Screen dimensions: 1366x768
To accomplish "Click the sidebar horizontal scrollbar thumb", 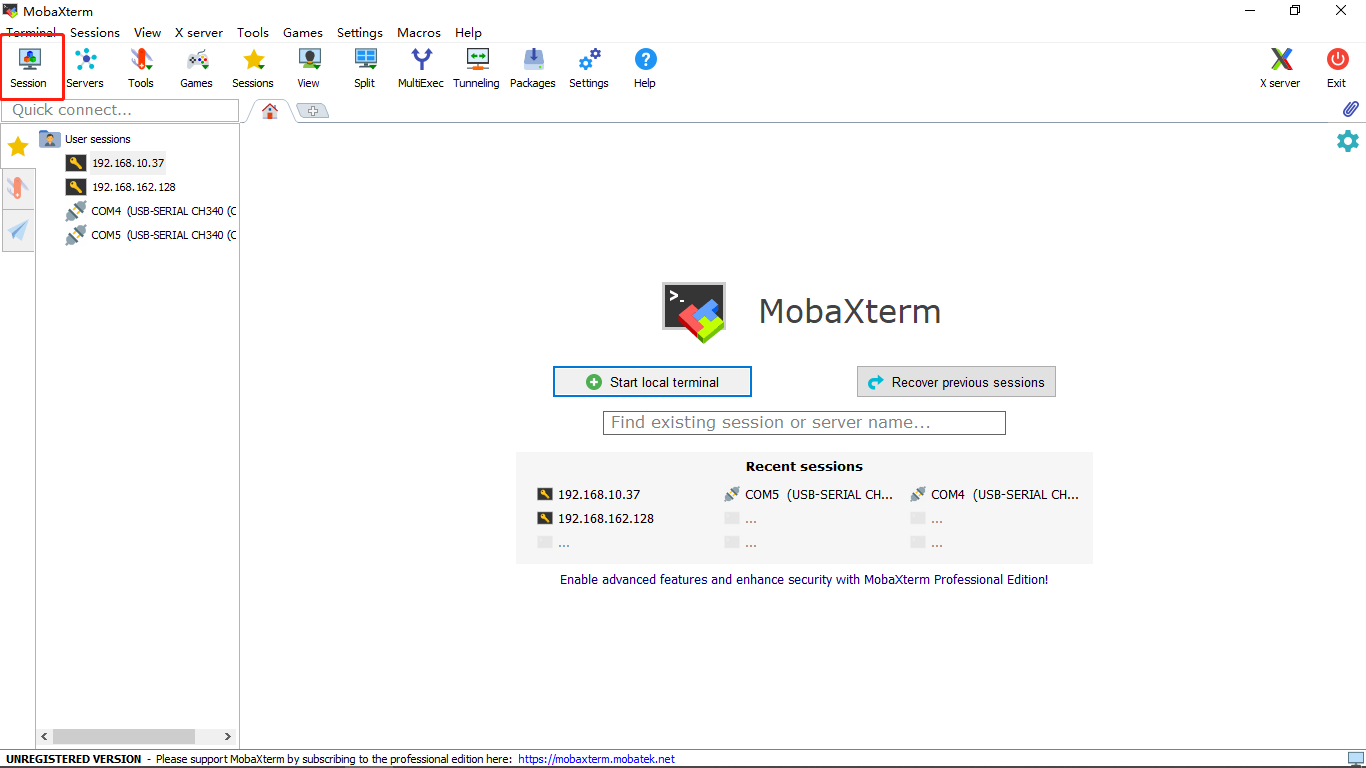I will pyautogui.click(x=123, y=736).
